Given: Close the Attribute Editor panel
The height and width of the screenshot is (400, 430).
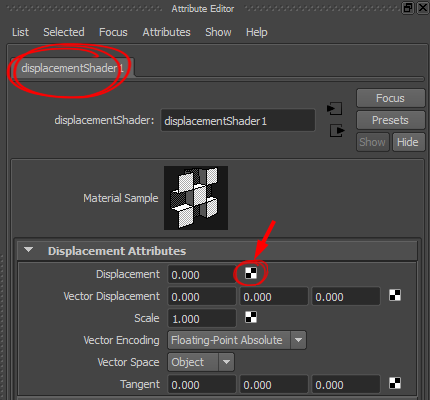Looking at the screenshot, I should click(423, 8).
